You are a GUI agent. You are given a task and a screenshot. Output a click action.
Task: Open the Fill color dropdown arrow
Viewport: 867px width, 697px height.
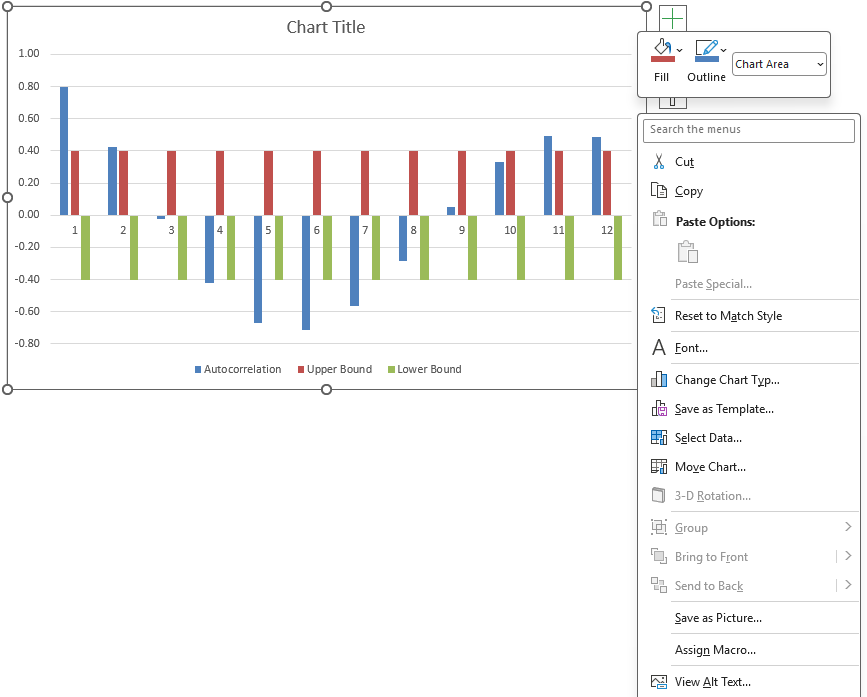coord(680,50)
